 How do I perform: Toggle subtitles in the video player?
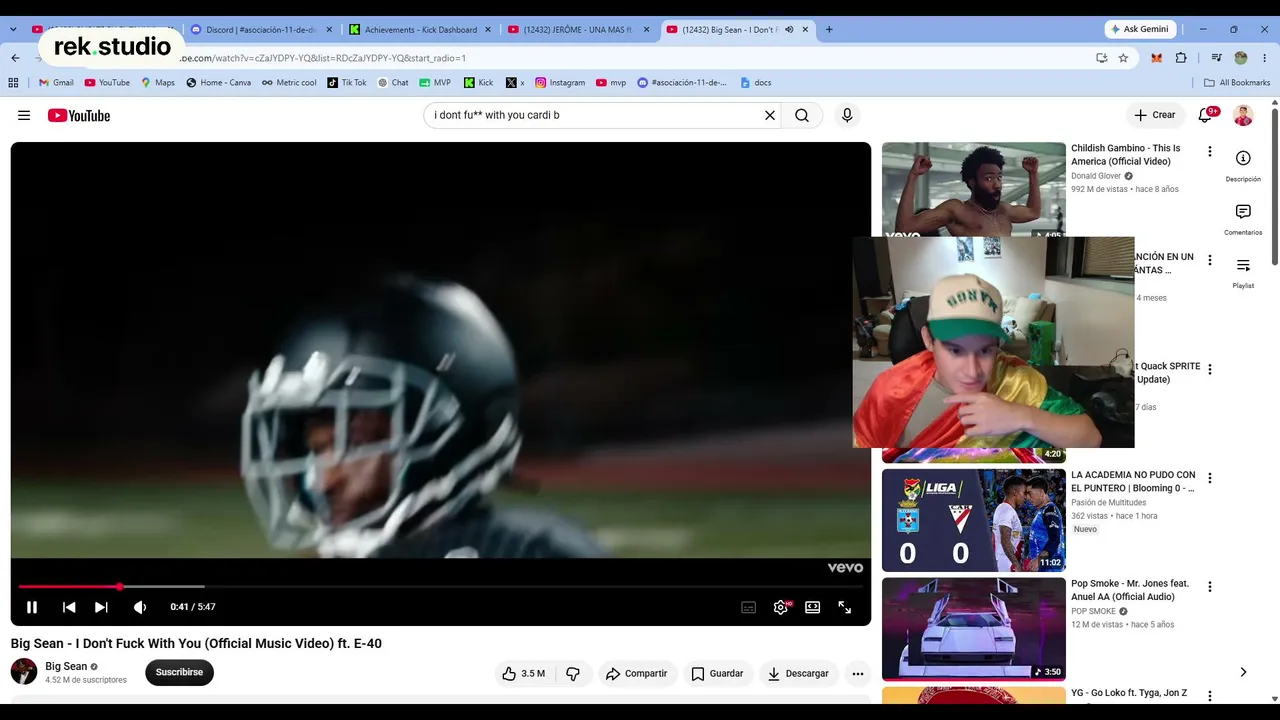click(748, 607)
